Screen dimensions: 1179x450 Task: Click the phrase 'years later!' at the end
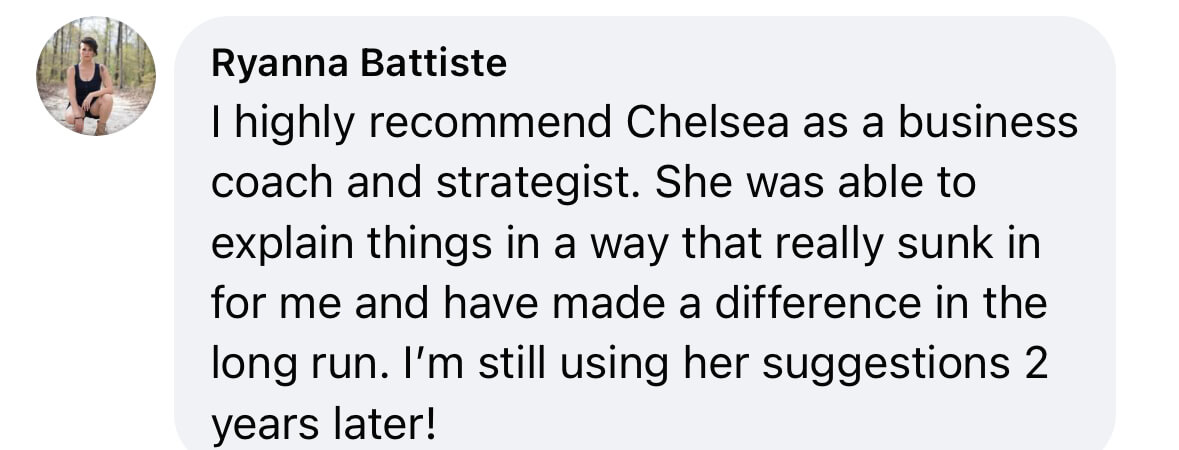coord(323,425)
